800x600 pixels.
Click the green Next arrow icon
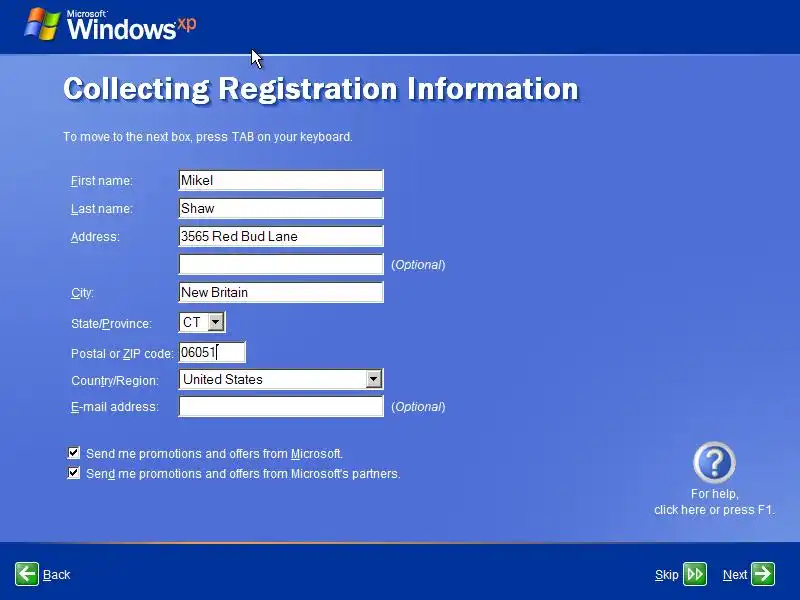point(763,574)
